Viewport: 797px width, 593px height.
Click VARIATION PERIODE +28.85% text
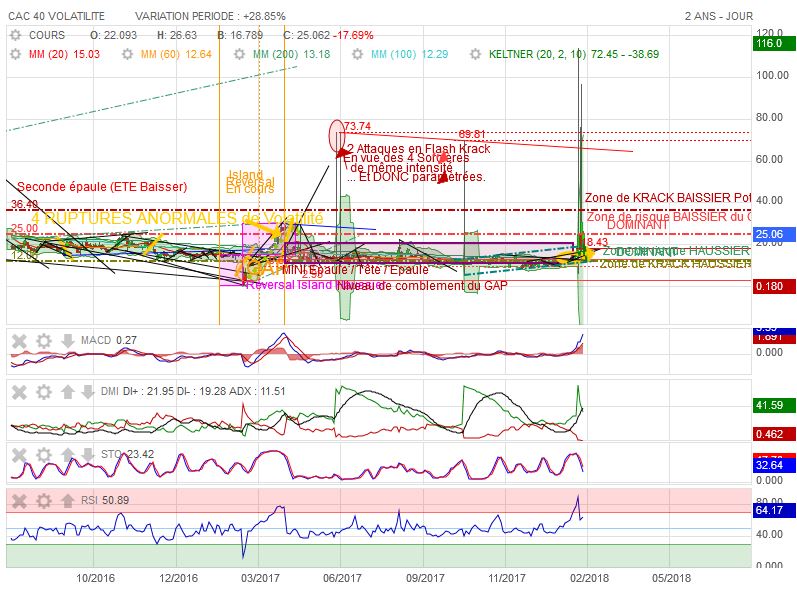click(x=210, y=16)
